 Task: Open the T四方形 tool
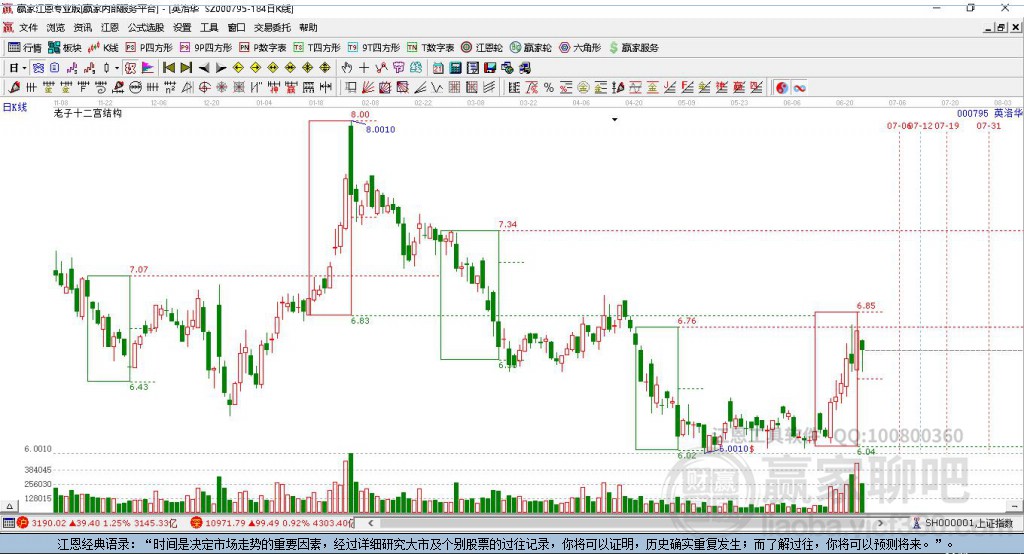pos(317,48)
